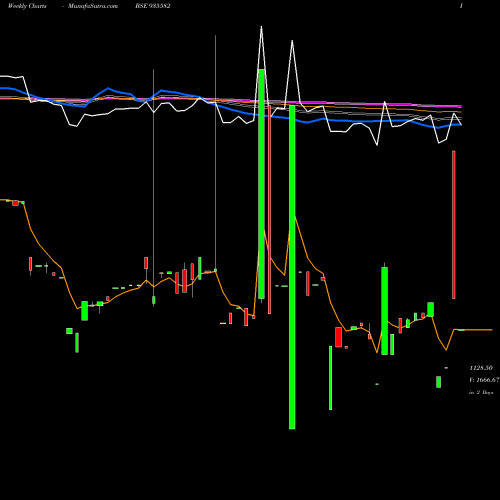Click the "BSE 935582" symbol text
Screen dimensions: 500x500
(153, 6)
